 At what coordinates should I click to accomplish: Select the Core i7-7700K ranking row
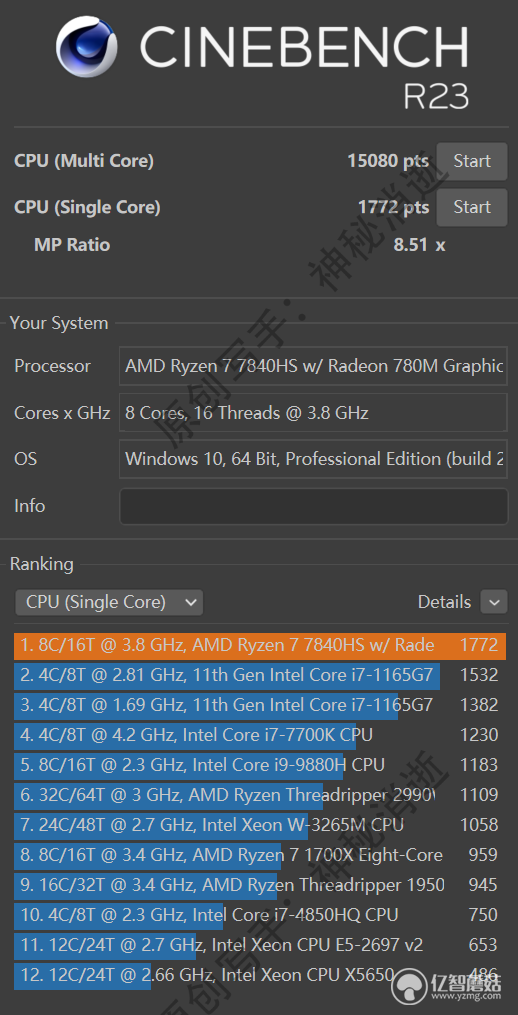[x=260, y=735]
